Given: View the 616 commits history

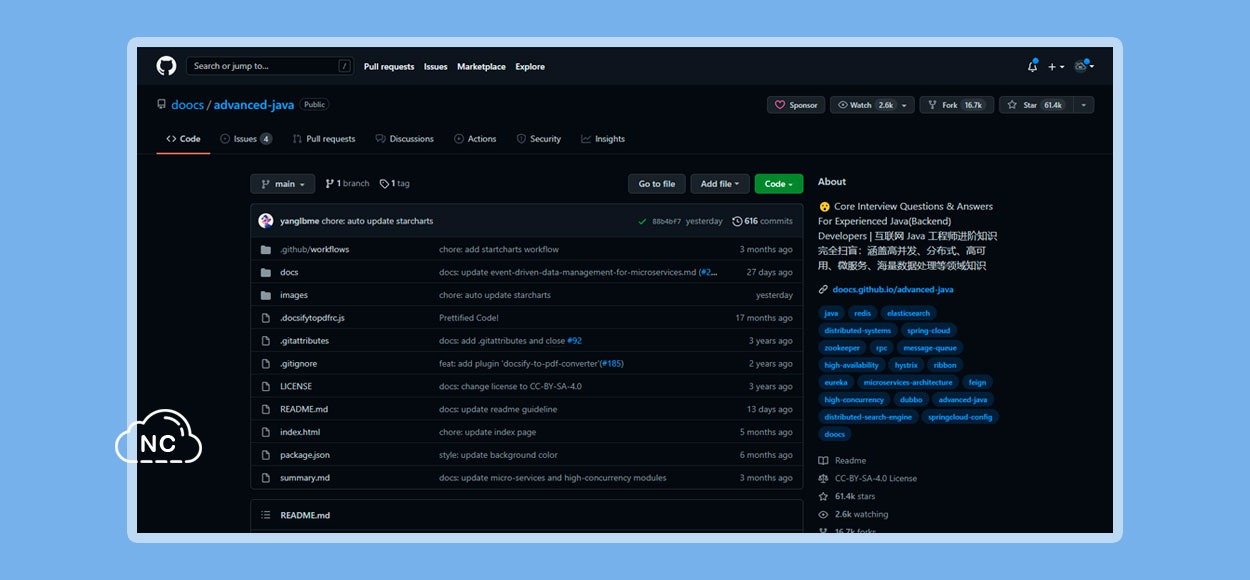Looking at the screenshot, I should coord(762,221).
